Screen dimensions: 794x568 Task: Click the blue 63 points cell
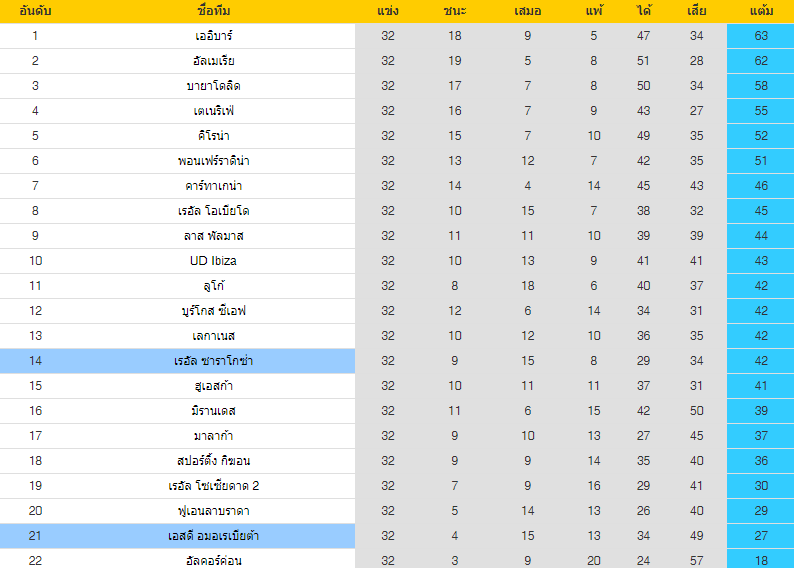[x=761, y=36]
